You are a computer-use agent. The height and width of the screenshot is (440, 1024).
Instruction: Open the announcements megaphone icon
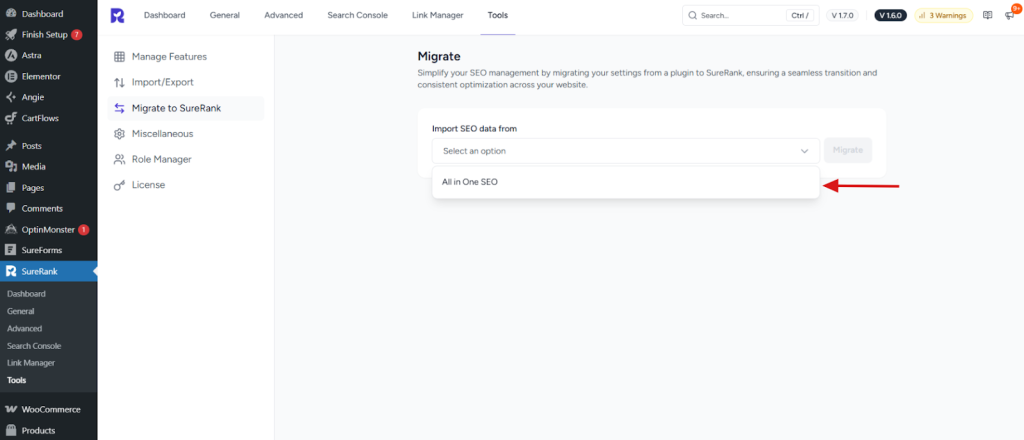1009,16
